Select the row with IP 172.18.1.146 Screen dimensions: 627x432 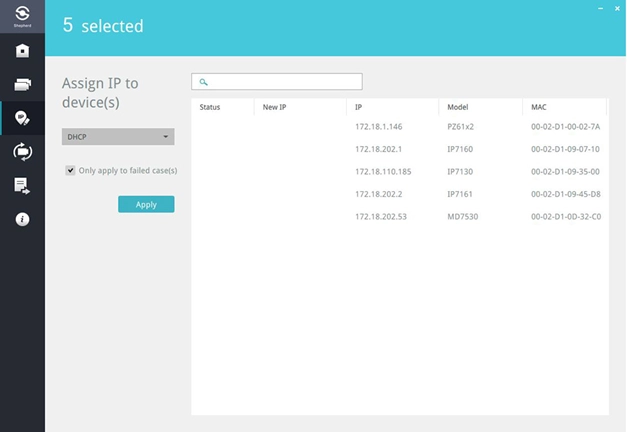pyautogui.click(x=400, y=127)
